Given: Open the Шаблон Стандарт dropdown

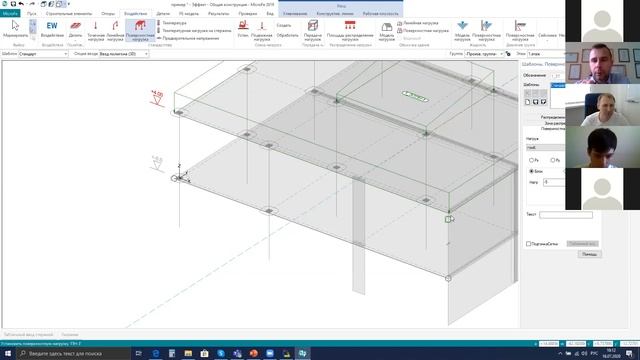Looking at the screenshot, I should click(43, 54).
